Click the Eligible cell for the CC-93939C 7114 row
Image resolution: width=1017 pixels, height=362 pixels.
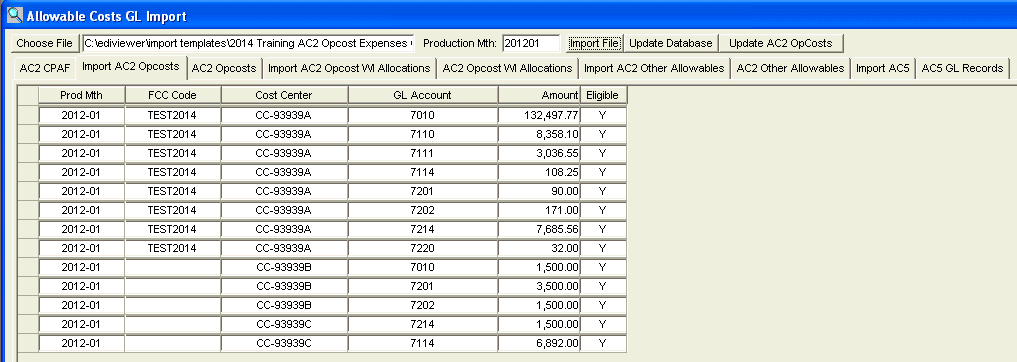(x=603, y=342)
